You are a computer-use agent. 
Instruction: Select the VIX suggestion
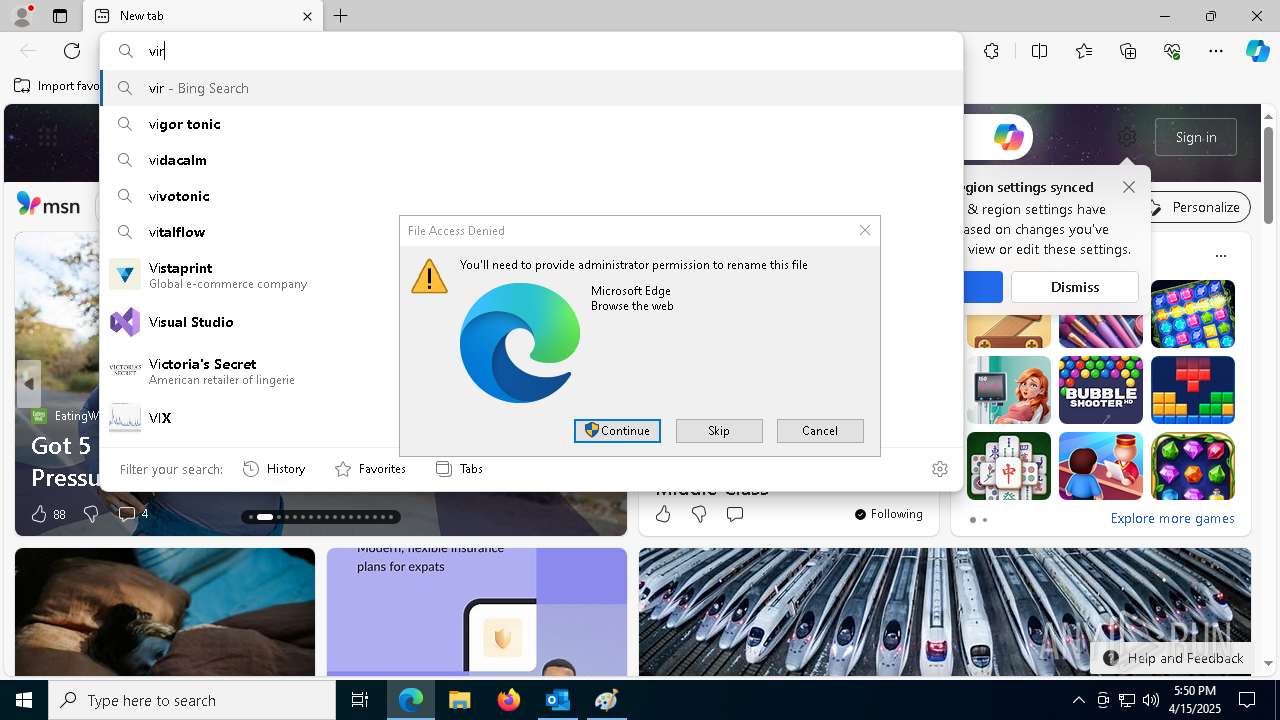coord(250,418)
